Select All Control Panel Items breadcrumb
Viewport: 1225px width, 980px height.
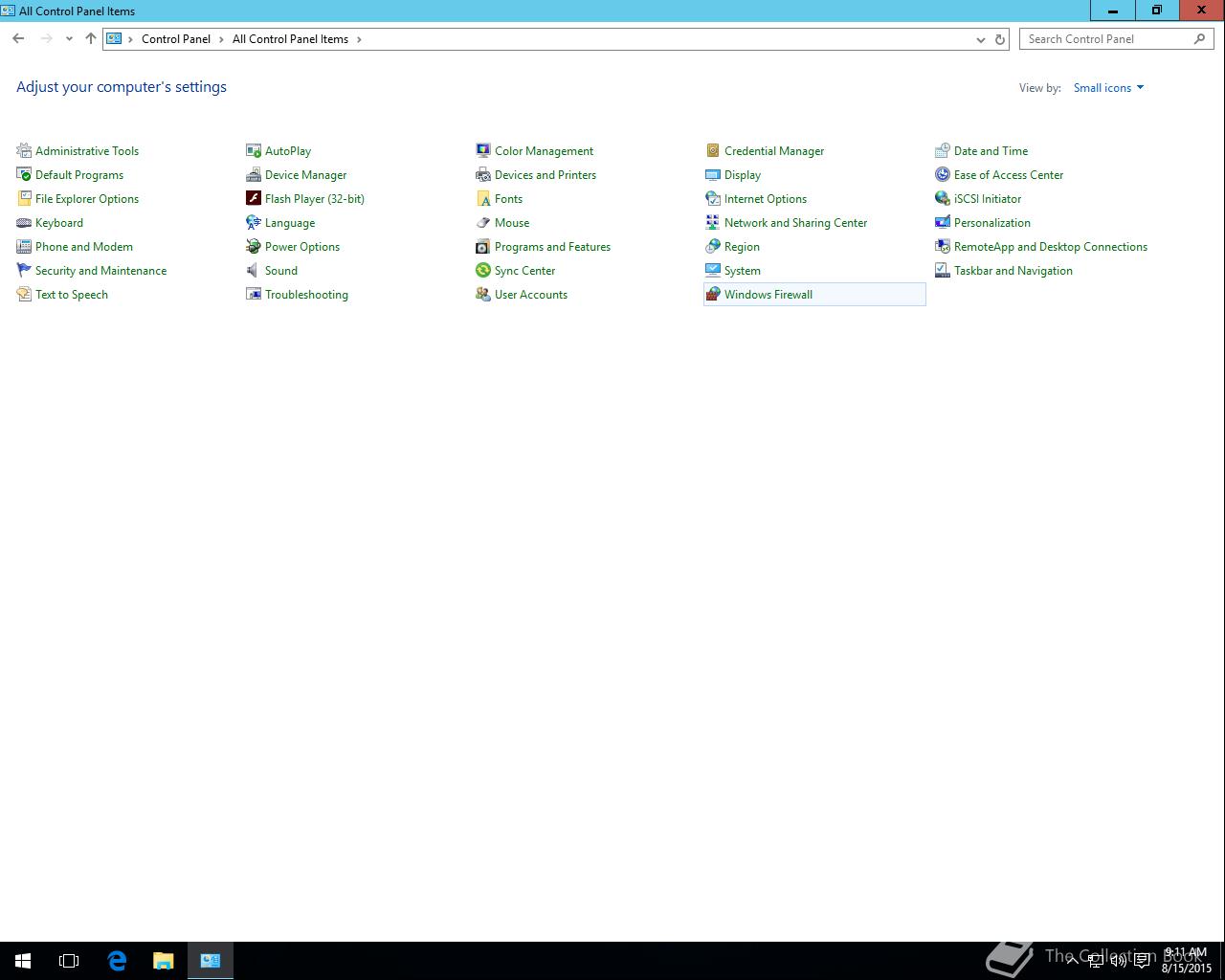pos(290,39)
